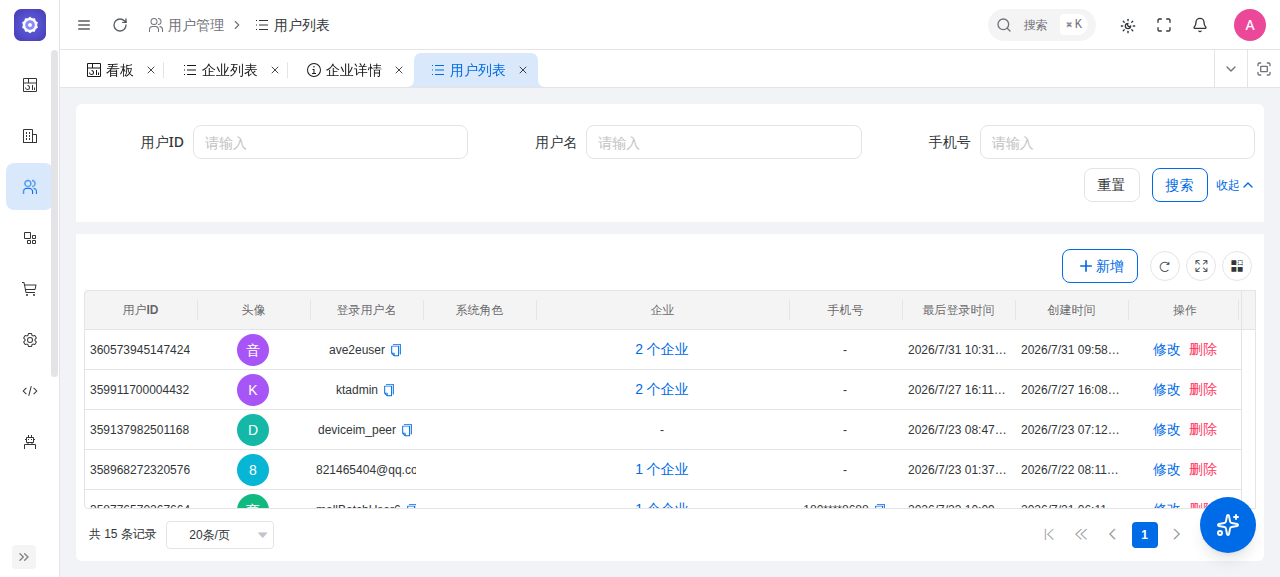Open tab list dropdown chevron
This screenshot has height=577, width=1280.
(x=1231, y=69)
